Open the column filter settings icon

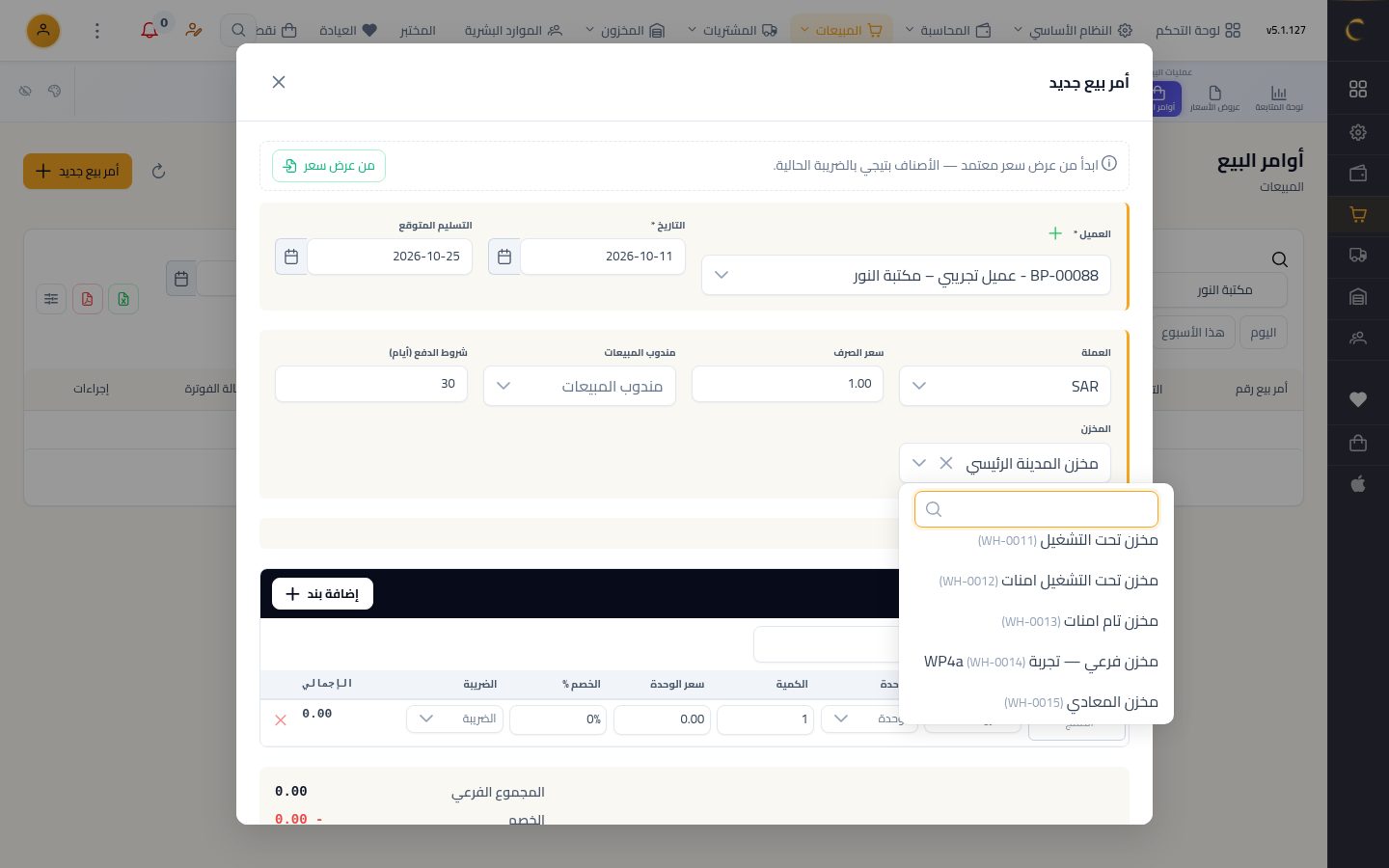(51, 299)
